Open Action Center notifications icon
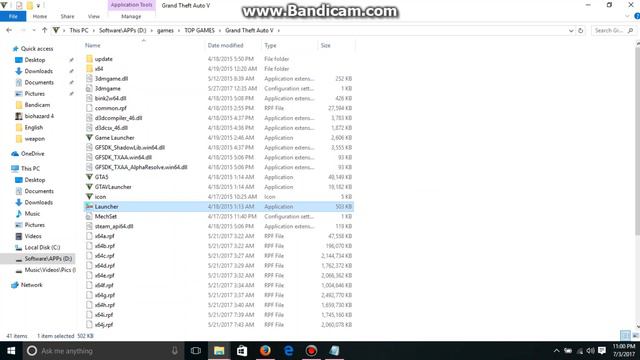The width and height of the screenshot is (640, 360). (x=602, y=351)
